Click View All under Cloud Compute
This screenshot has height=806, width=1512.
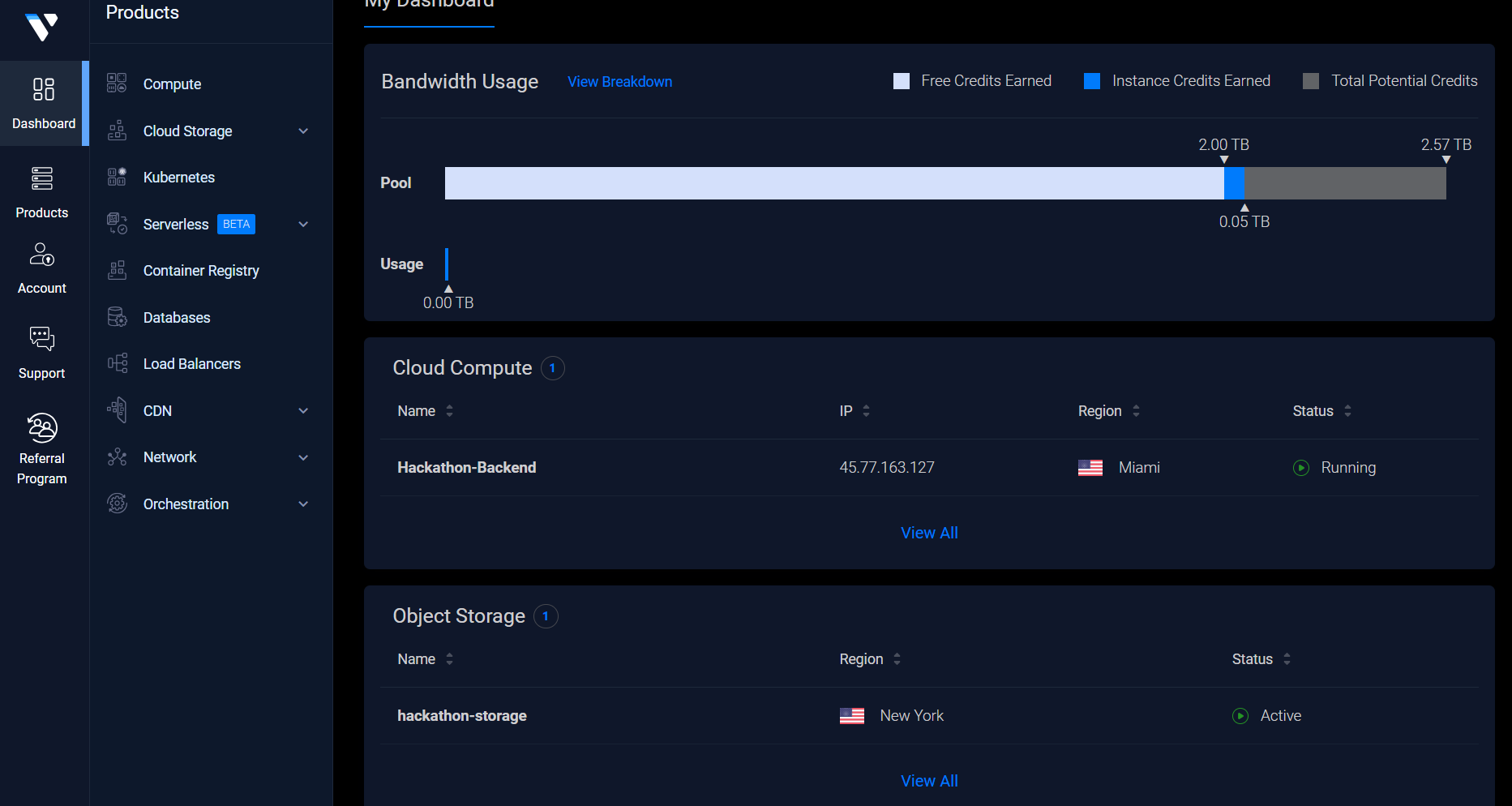click(929, 533)
